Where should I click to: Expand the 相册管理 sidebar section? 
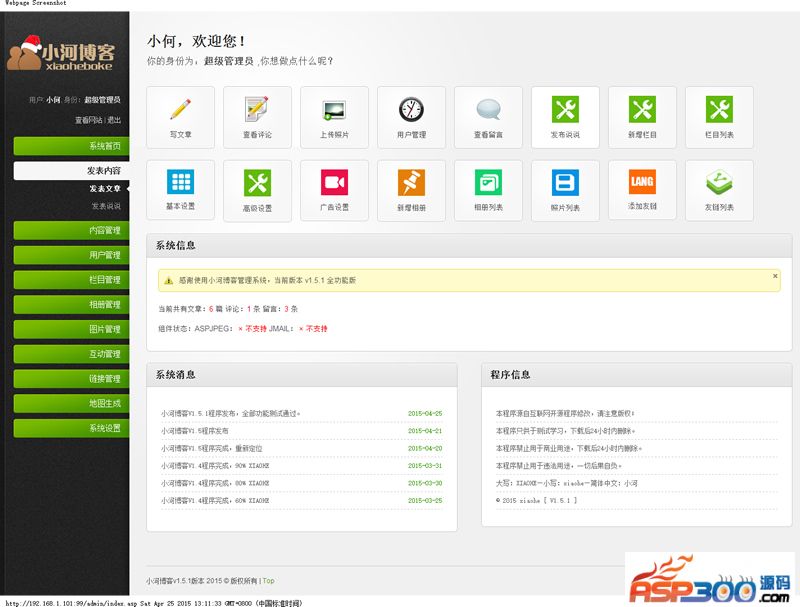click(72, 305)
